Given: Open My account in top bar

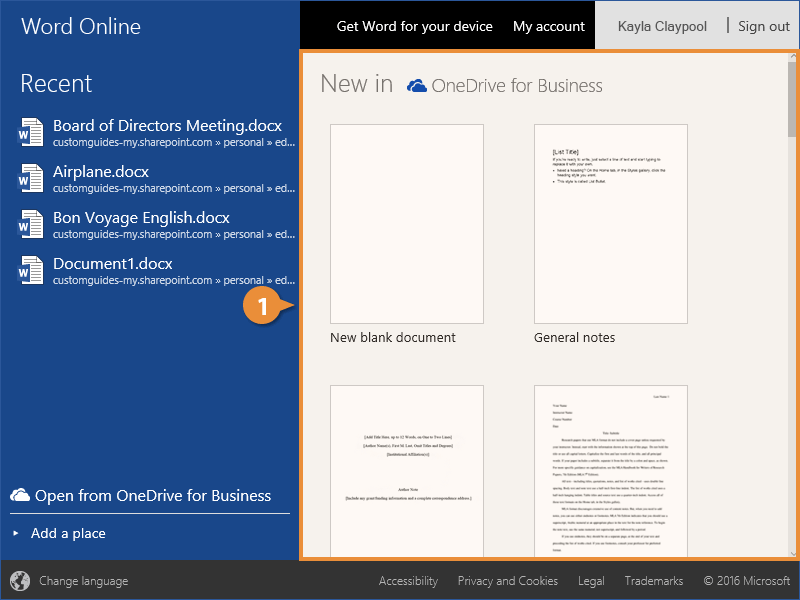Looking at the screenshot, I should (548, 26).
